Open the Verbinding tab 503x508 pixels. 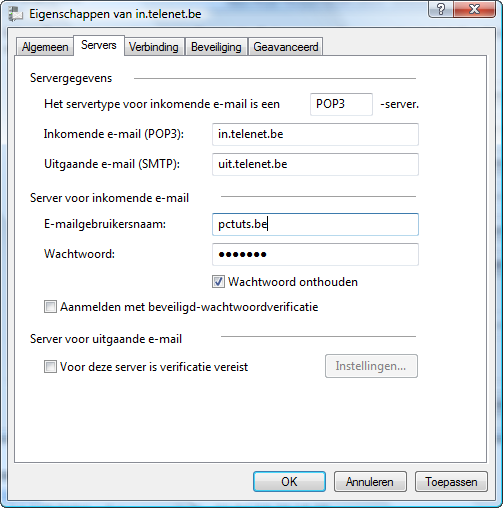[154, 47]
